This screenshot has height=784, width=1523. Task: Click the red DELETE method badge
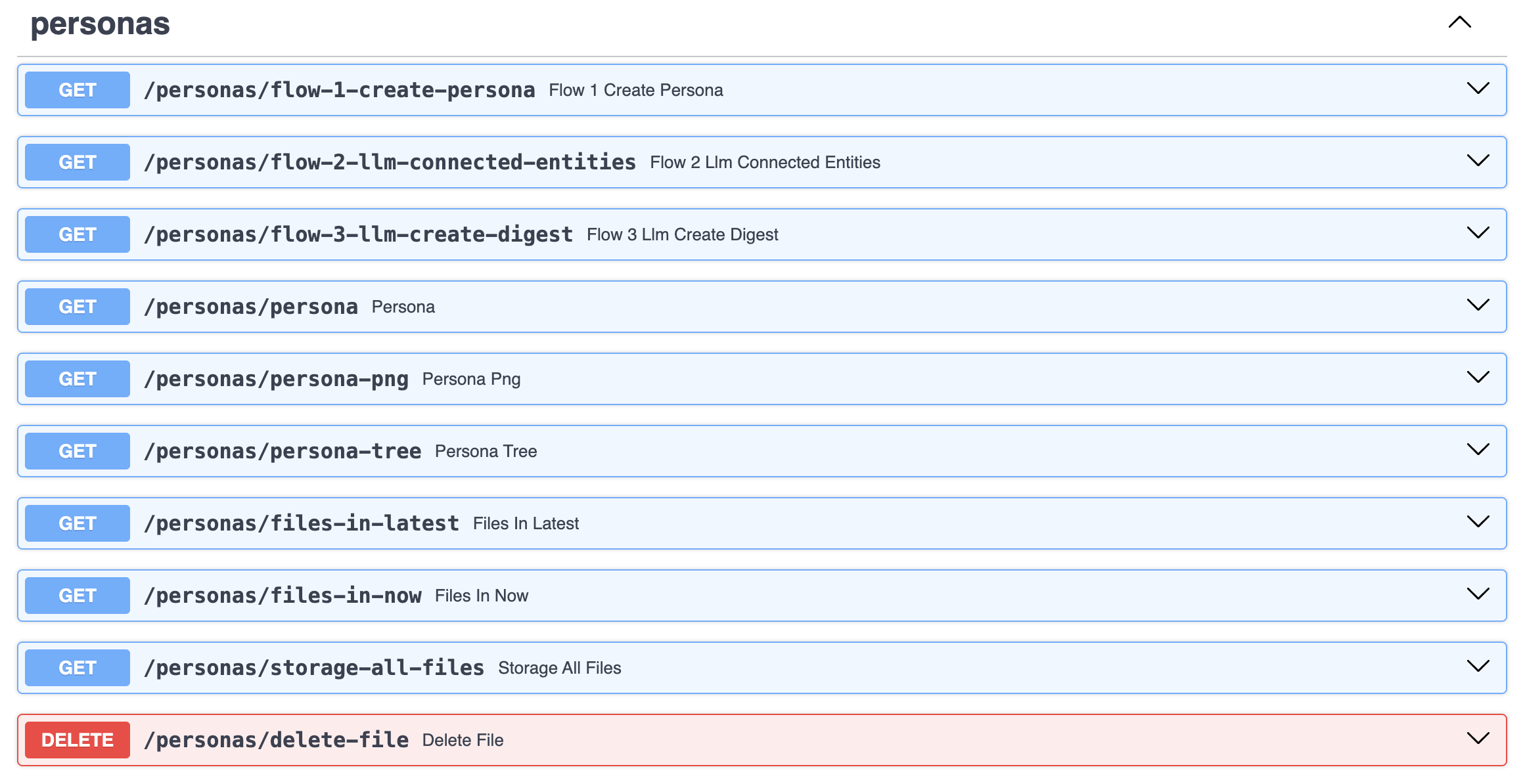click(x=78, y=740)
